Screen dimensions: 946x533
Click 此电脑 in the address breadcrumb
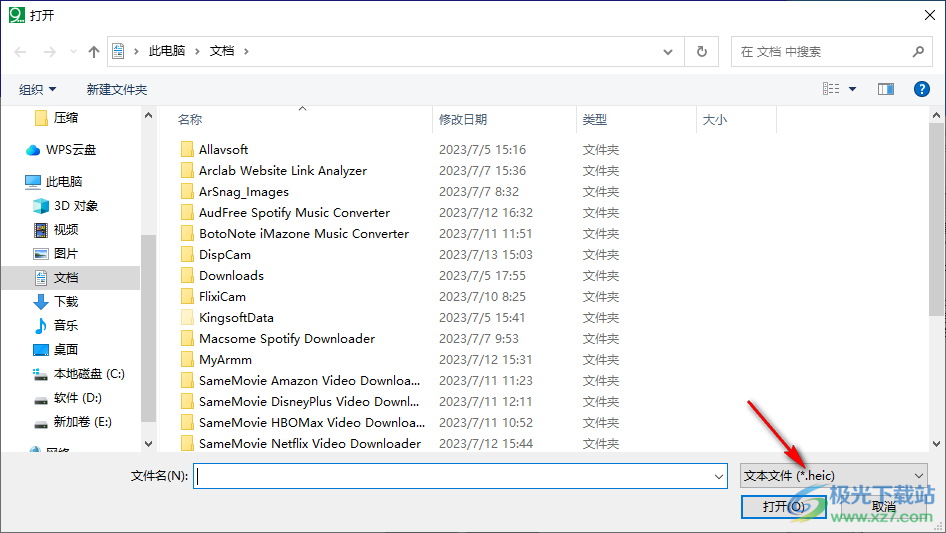[167, 51]
